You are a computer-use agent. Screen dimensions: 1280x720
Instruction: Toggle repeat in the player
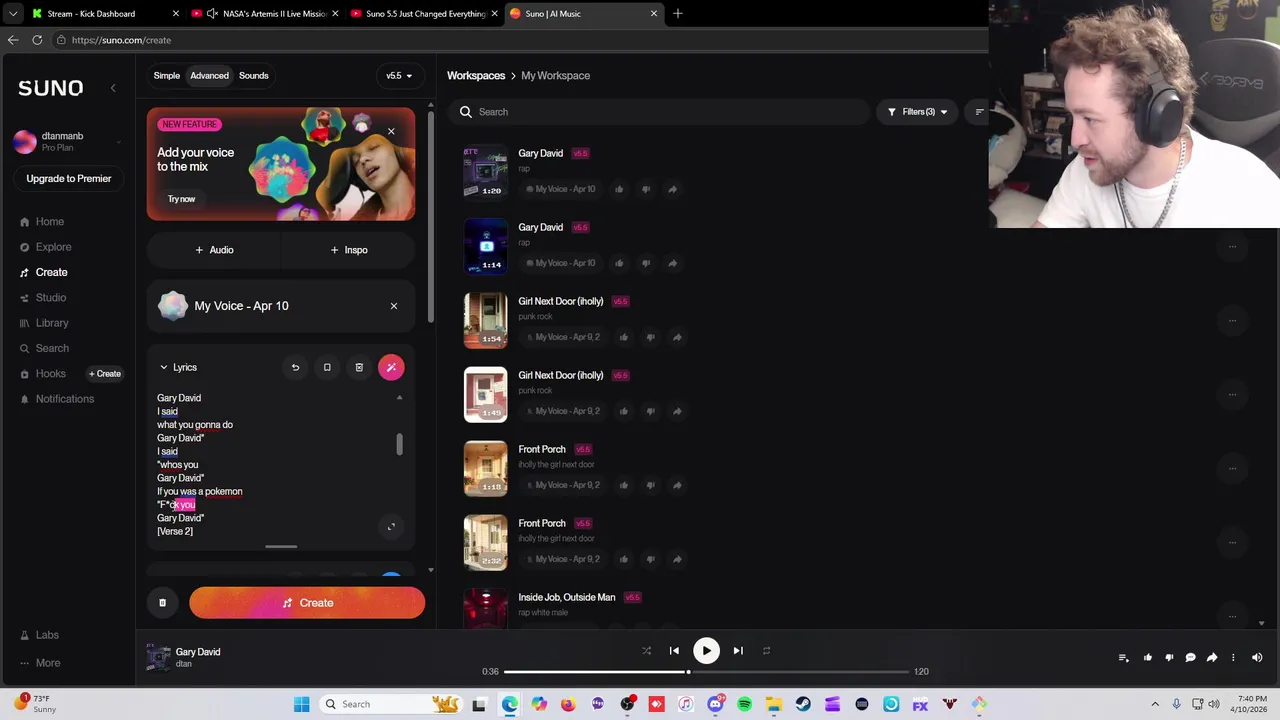click(766, 651)
